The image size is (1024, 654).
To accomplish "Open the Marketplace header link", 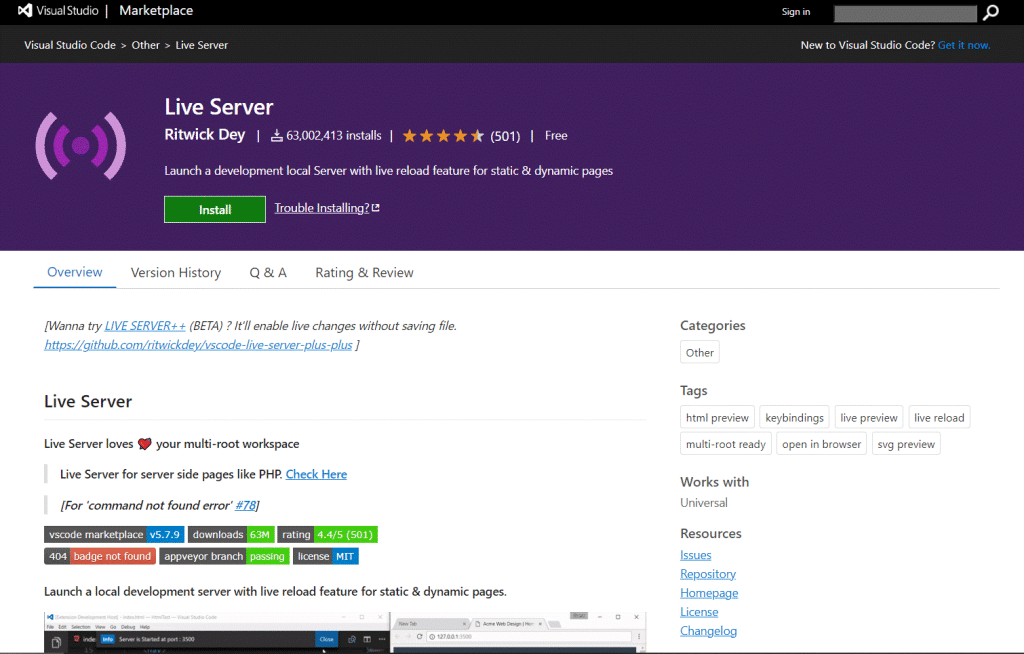I will pos(156,10).
